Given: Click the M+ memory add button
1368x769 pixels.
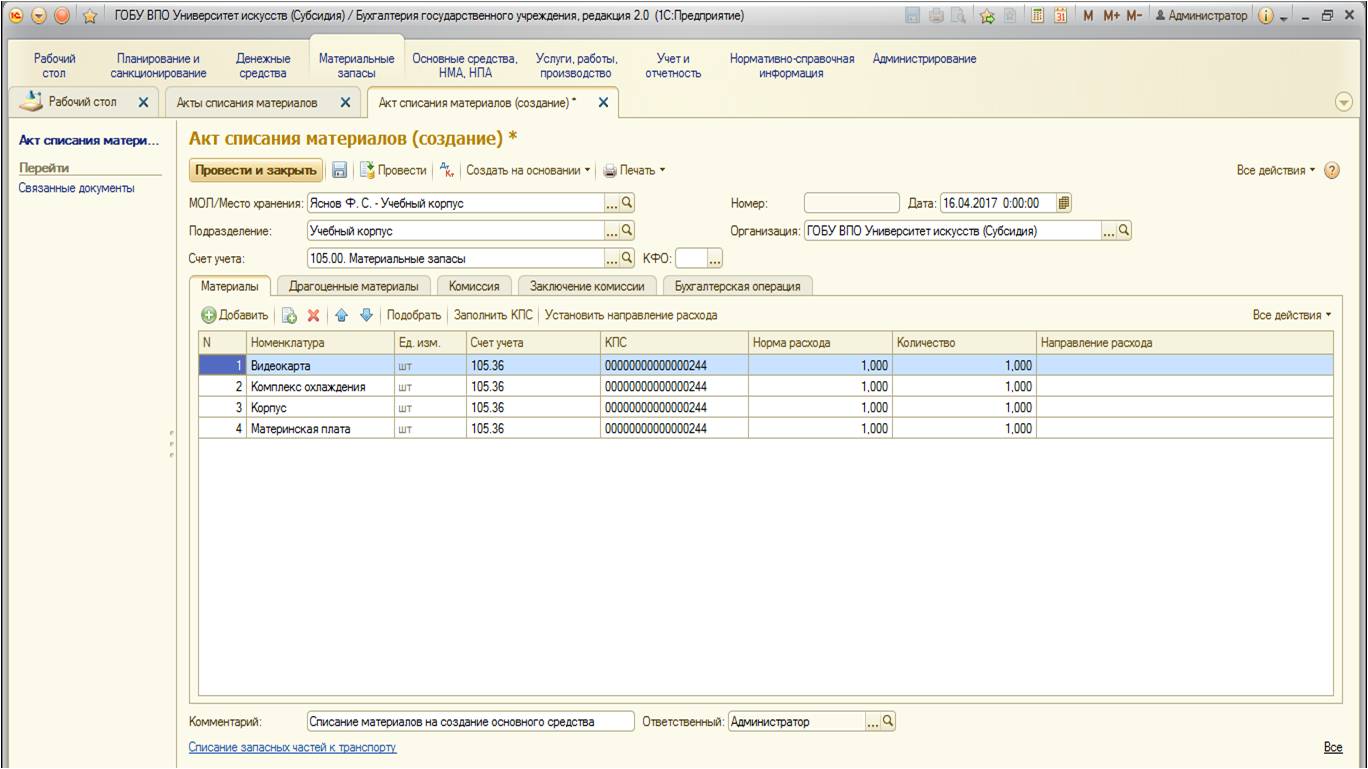Looking at the screenshot, I should [1112, 16].
